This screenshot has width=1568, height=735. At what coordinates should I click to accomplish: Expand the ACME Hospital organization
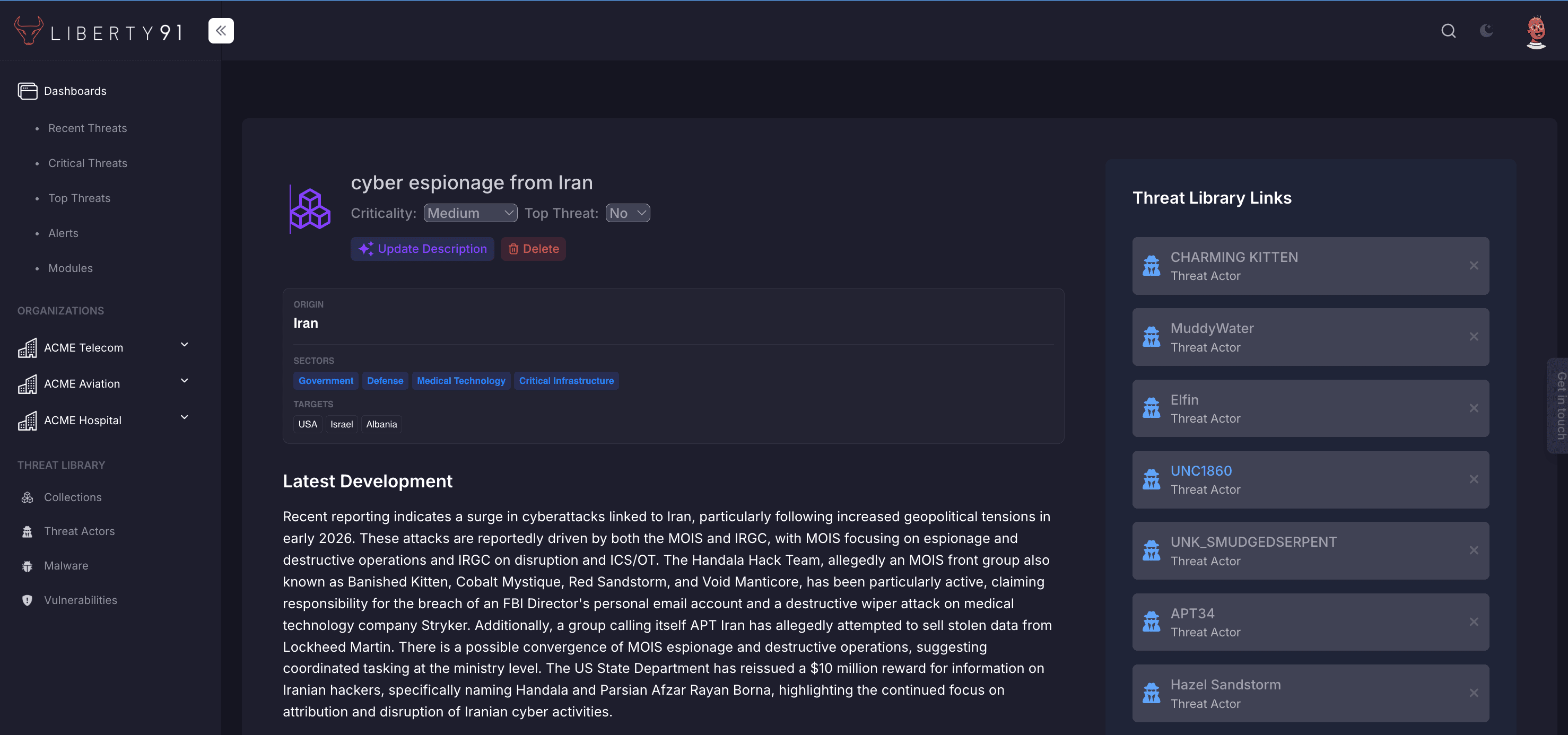(184, 417)
